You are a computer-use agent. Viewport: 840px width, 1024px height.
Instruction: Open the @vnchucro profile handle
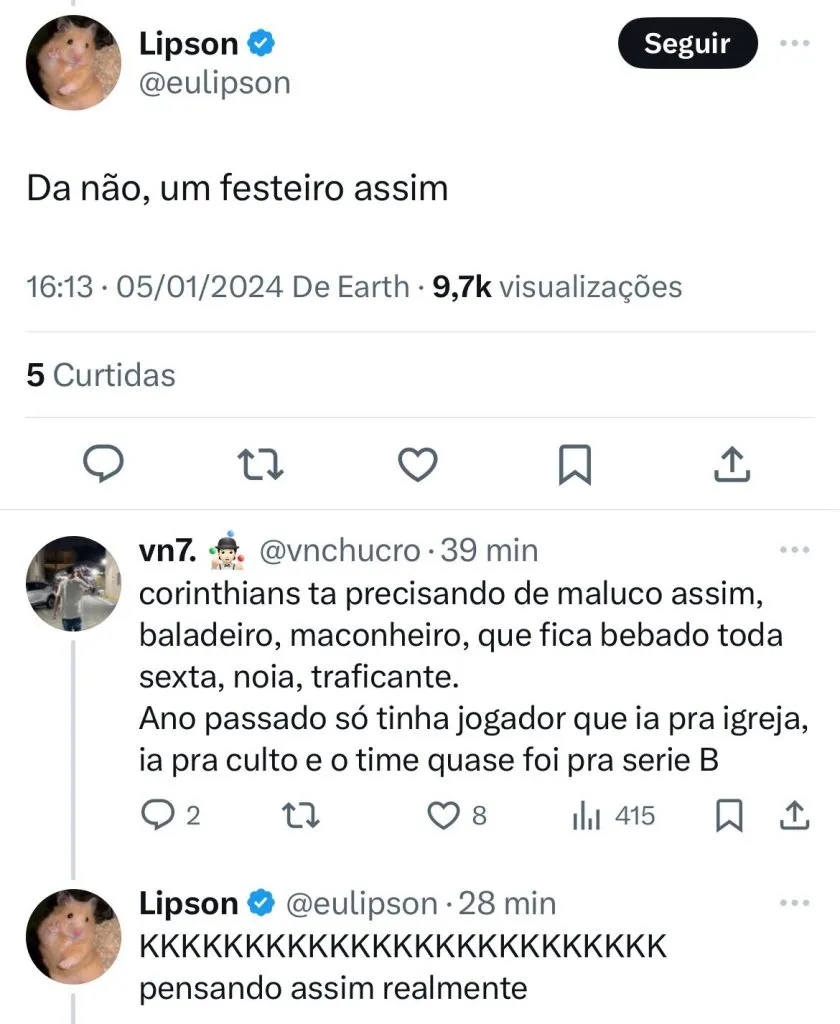(340, 550)
